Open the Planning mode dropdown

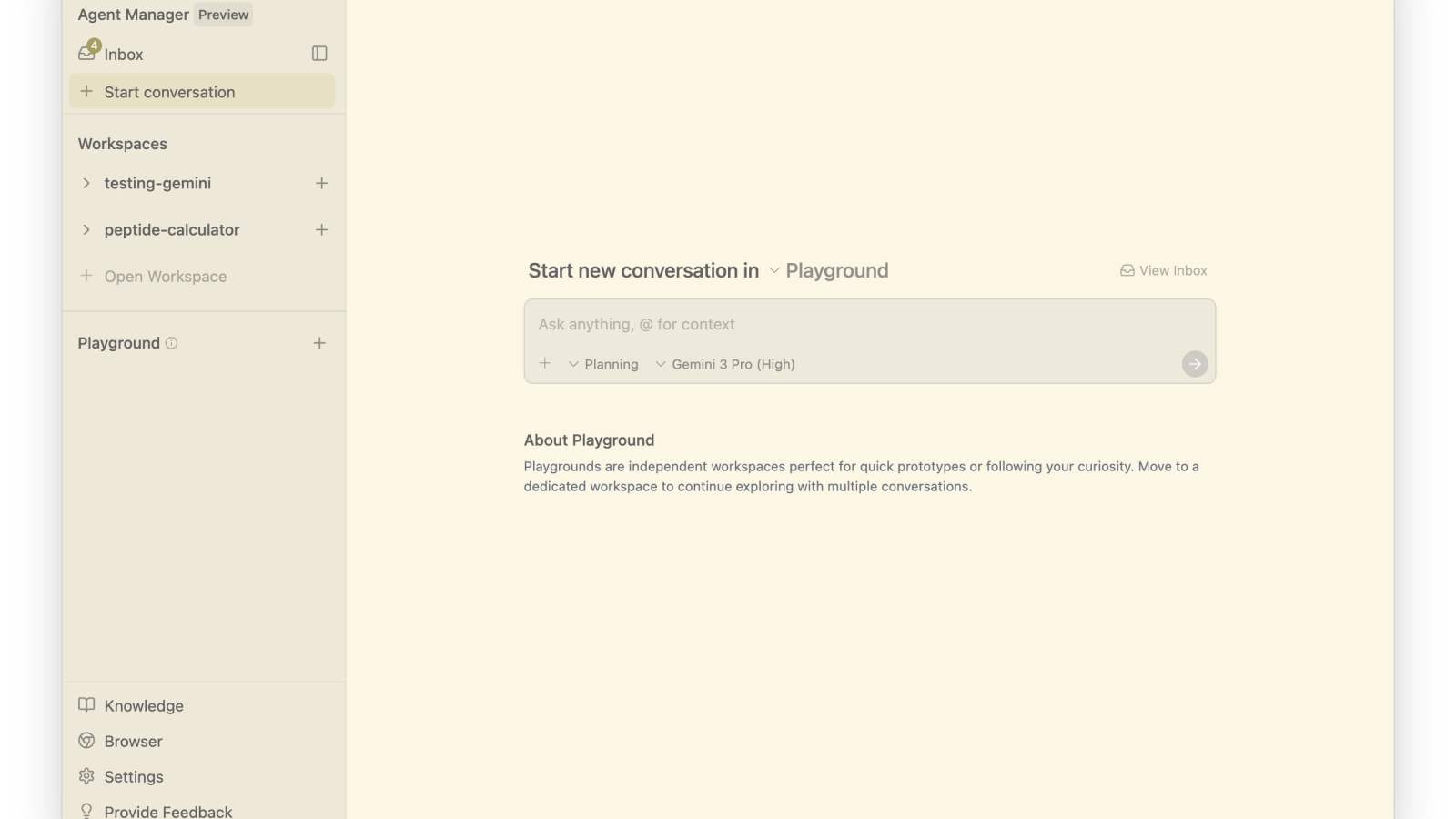(x=603, y=364)
